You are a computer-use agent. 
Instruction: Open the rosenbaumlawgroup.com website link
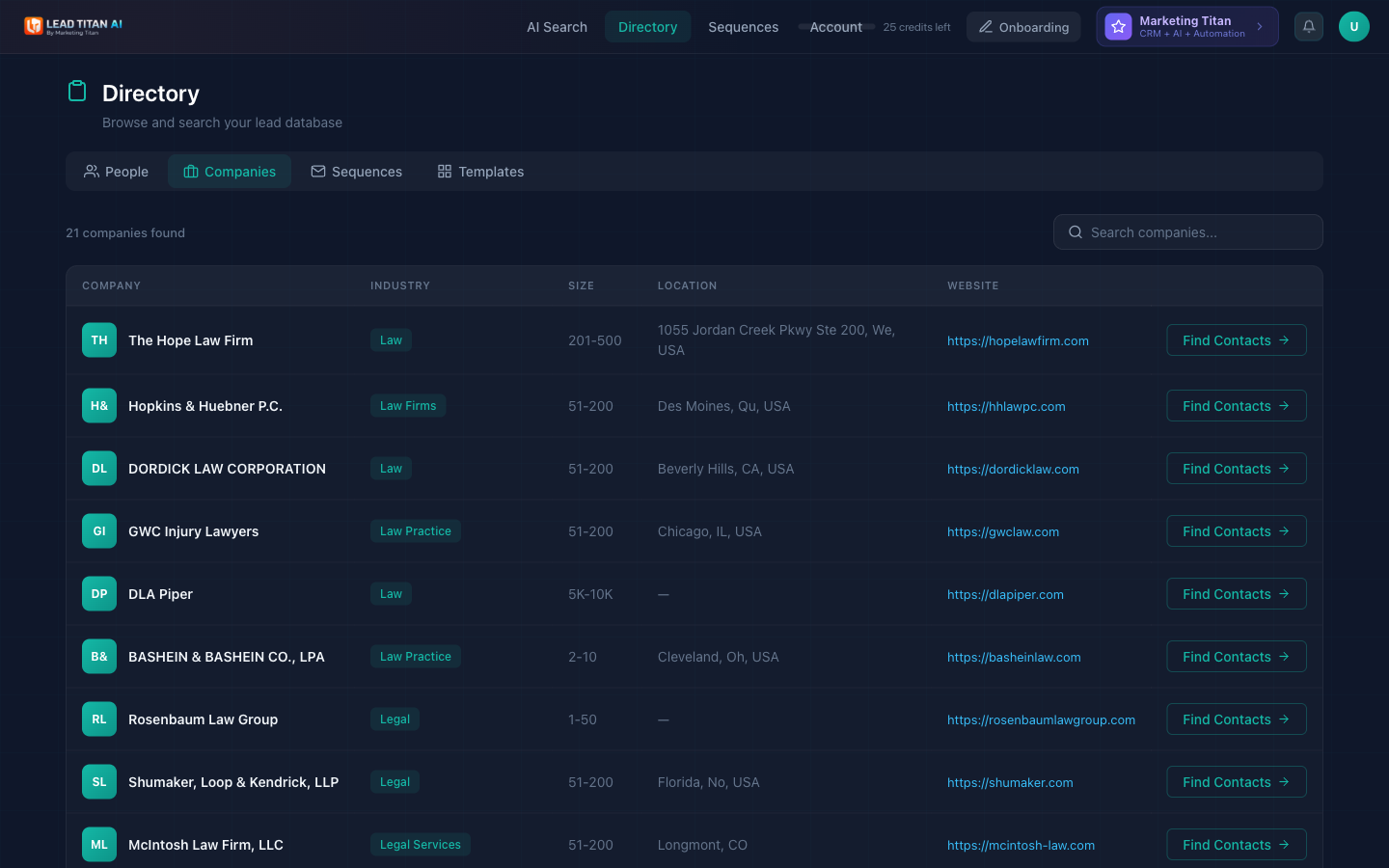point(1042,719)
